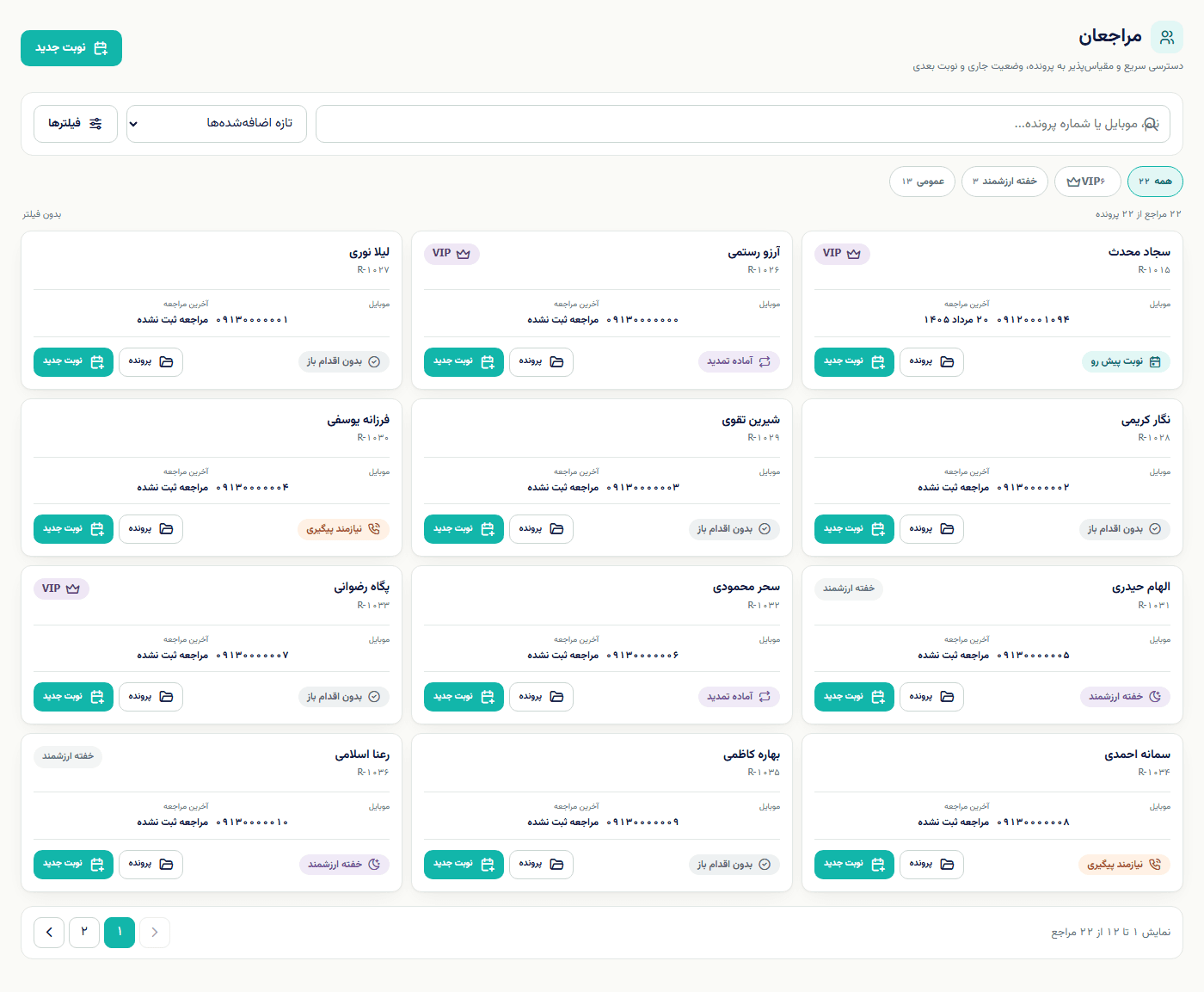Click the calendar-plus icon on شیرین تقوی's card
The height and width of the screenshot is (992, 1204).
coord(488,529)
